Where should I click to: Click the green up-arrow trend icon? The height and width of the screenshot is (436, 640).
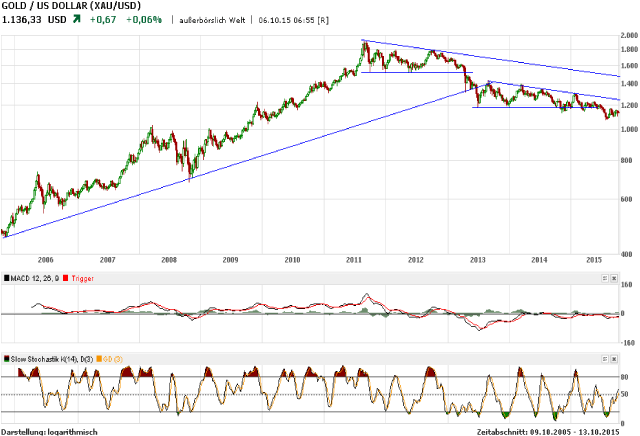[x=76, y=19]
